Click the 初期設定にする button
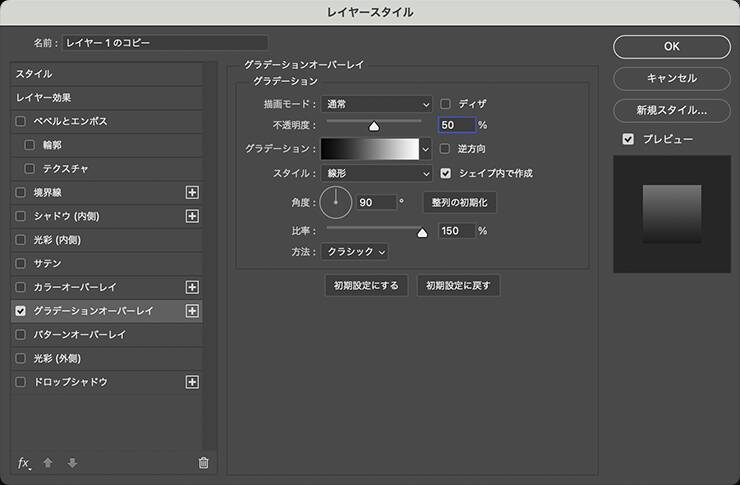 click(x=367, y=286)
